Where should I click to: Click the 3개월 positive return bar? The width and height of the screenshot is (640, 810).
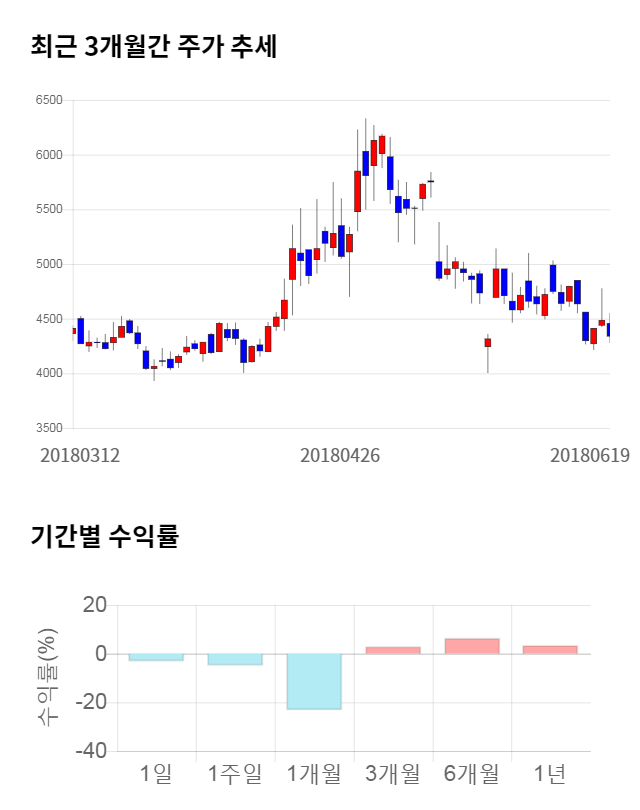pyautogui.click(x=392, y=650)
